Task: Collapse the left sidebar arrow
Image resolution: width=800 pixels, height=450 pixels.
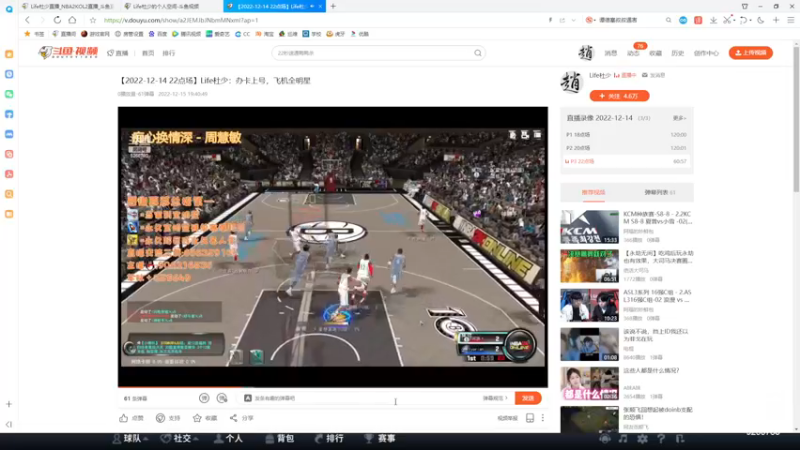Action: pyautogui.click(x=9, y=424)
